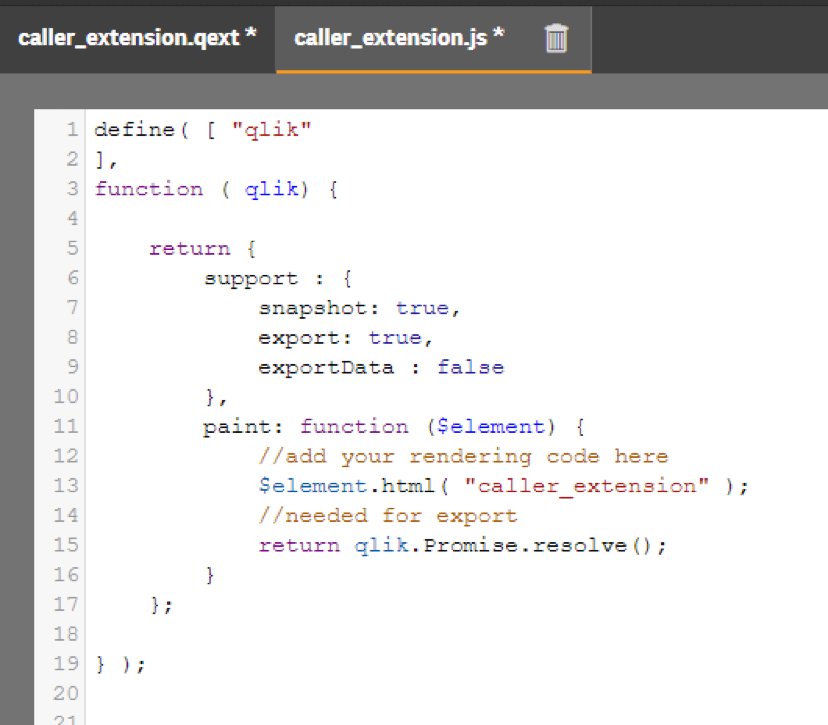Switch to the caller_extension.qext tab
This screenshot has width=828, height=725.
point(137,38)
